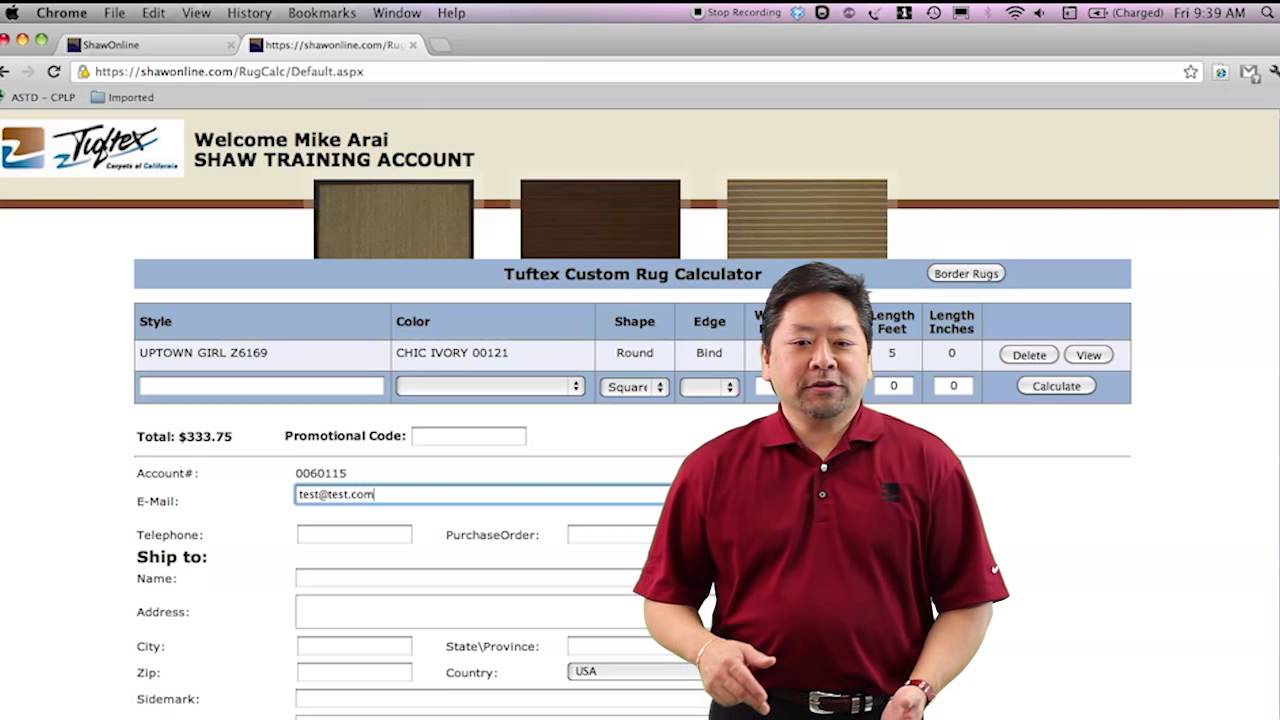
Task: Open the Chrome wrench settings menu
Action: coord(1274,72)
